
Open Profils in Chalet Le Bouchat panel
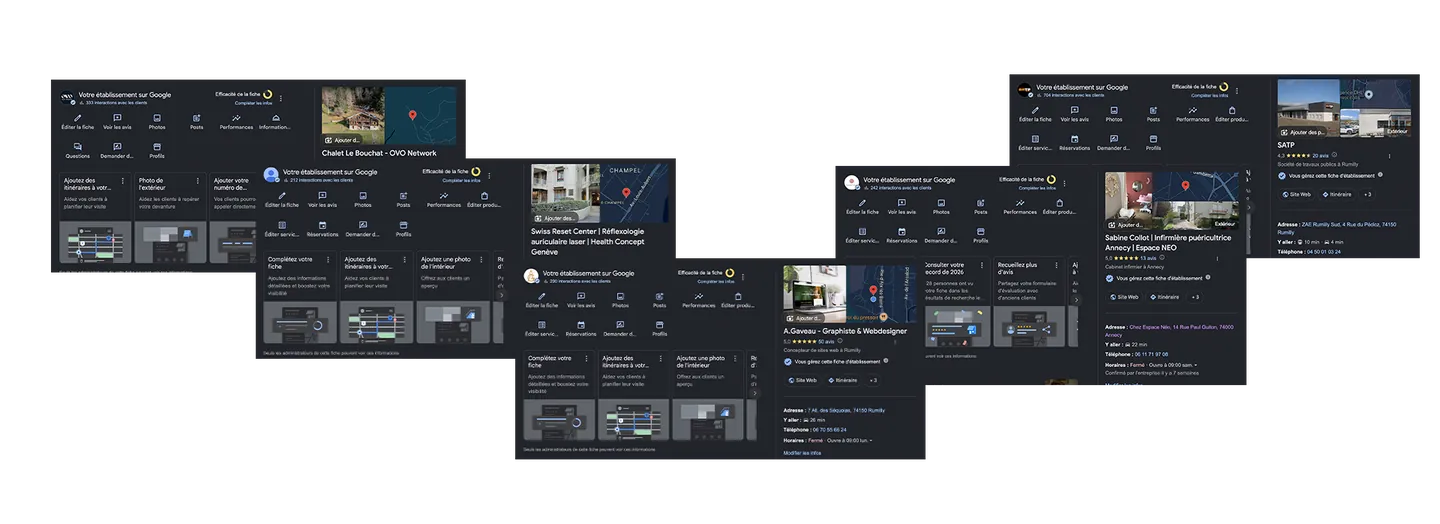click(157, 151)
